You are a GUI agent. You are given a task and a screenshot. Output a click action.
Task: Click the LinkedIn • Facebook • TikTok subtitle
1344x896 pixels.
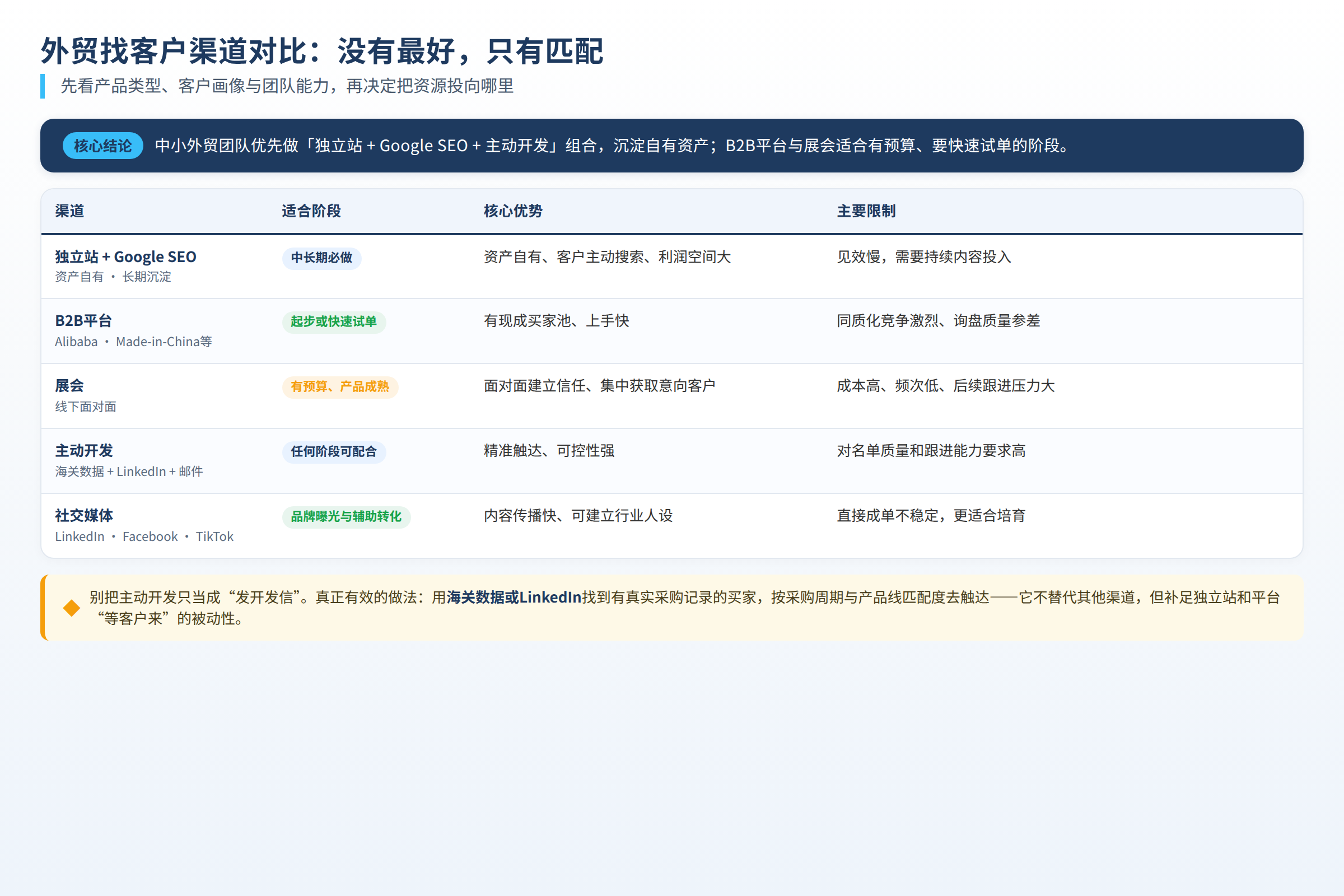coord(144,536)
